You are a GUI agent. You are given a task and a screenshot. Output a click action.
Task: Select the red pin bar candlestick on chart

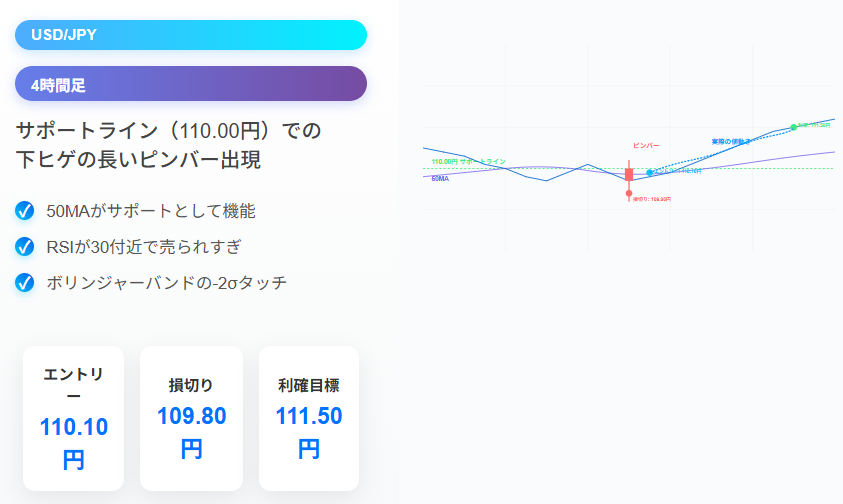coord(628,175)
